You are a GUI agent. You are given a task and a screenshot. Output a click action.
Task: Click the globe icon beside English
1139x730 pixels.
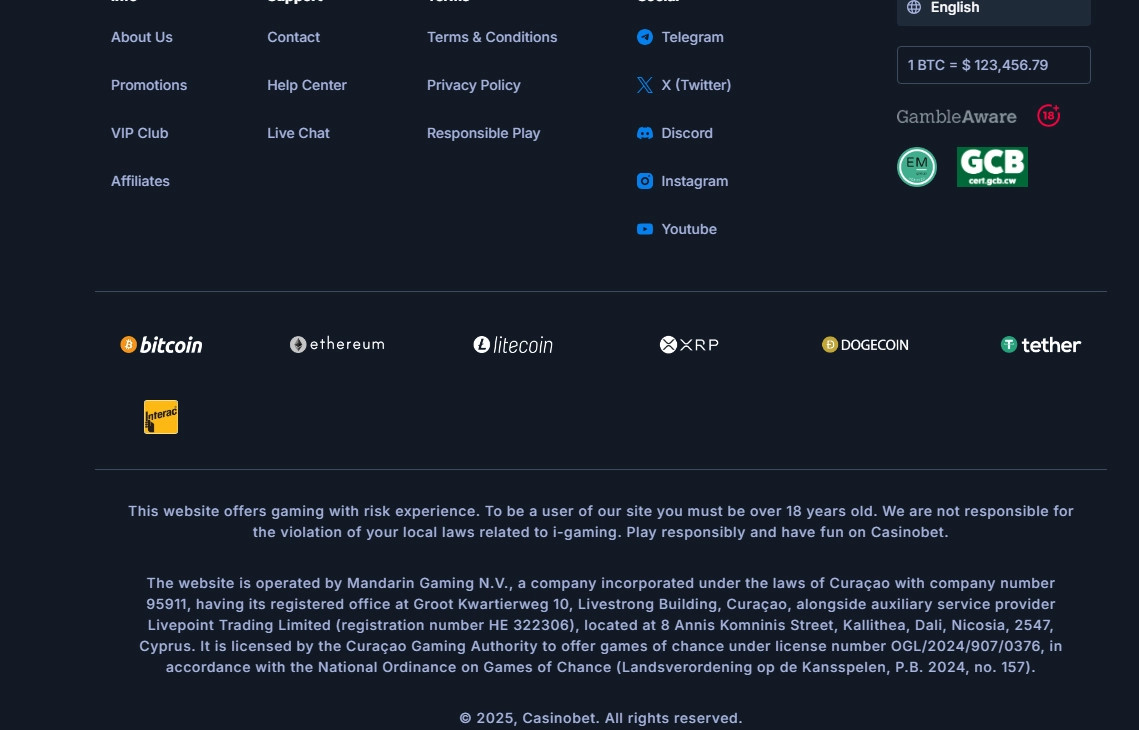914,7
